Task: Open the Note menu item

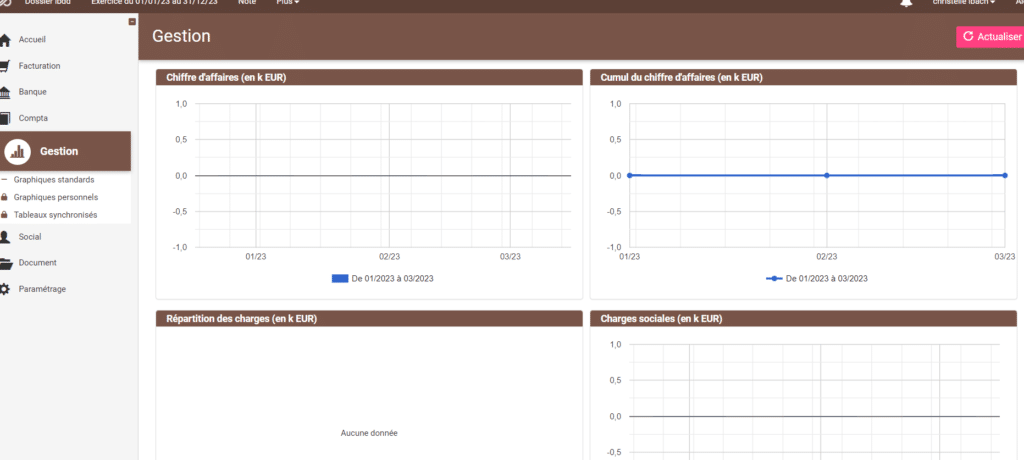Action: point(247,3)
